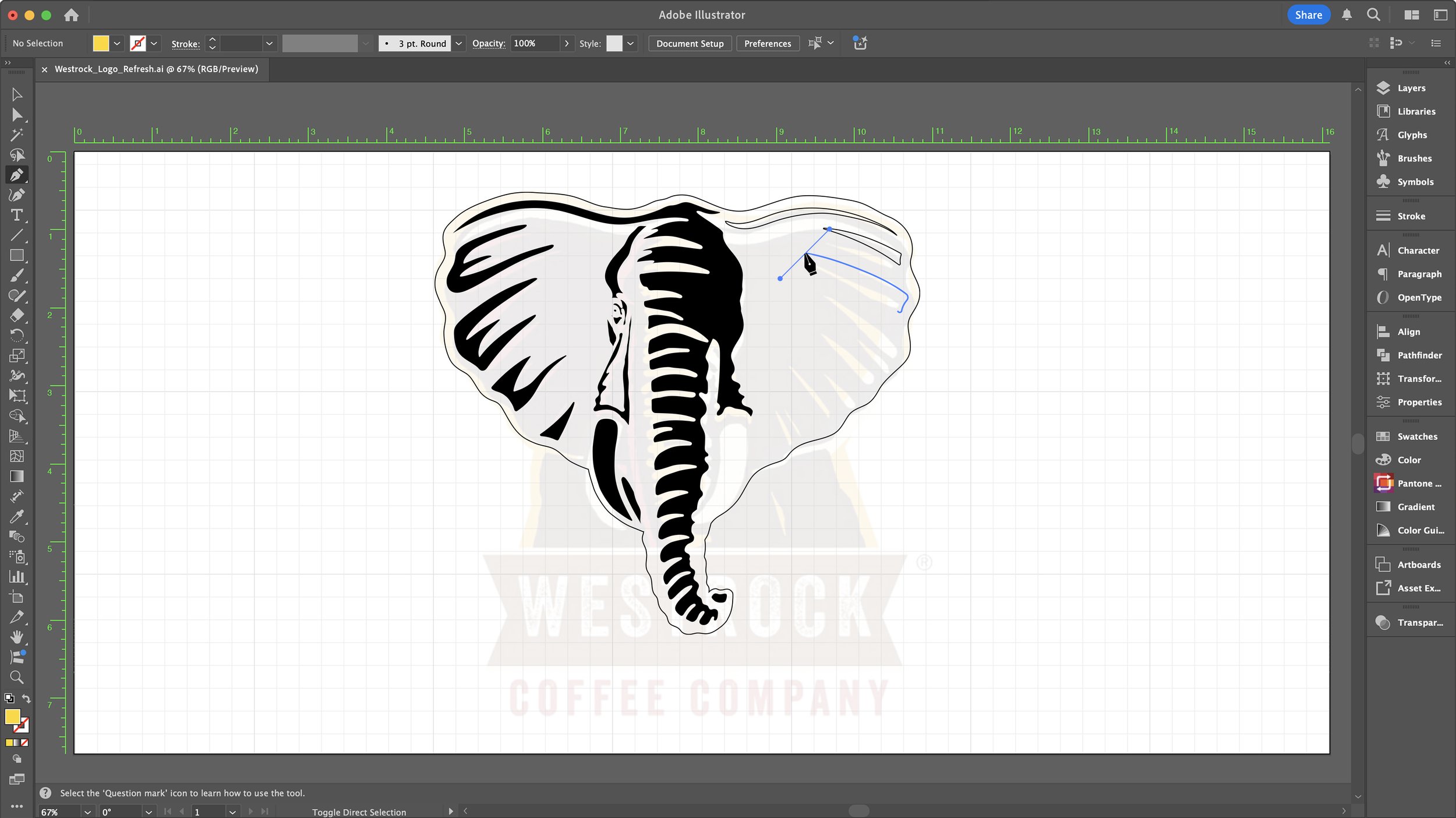Select the Eyedropper tool
The height and width of the screenshot is (818, 1456).
17,516
